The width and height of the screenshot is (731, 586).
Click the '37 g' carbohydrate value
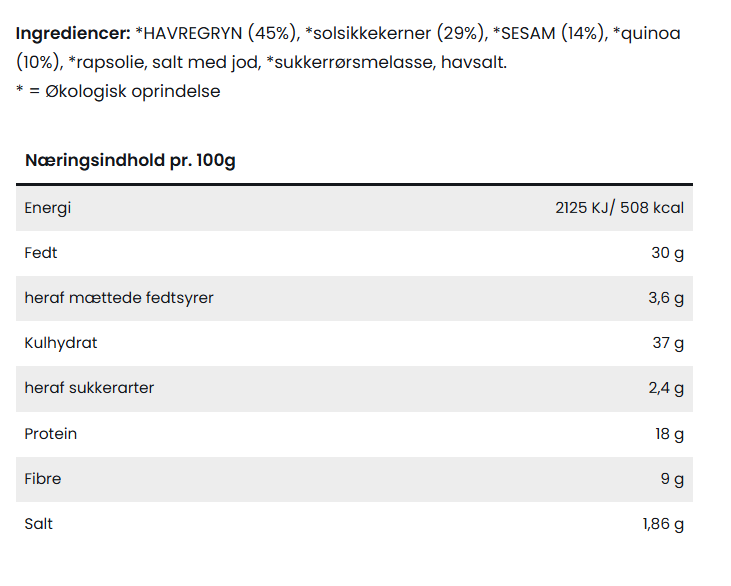coord(667,343)
